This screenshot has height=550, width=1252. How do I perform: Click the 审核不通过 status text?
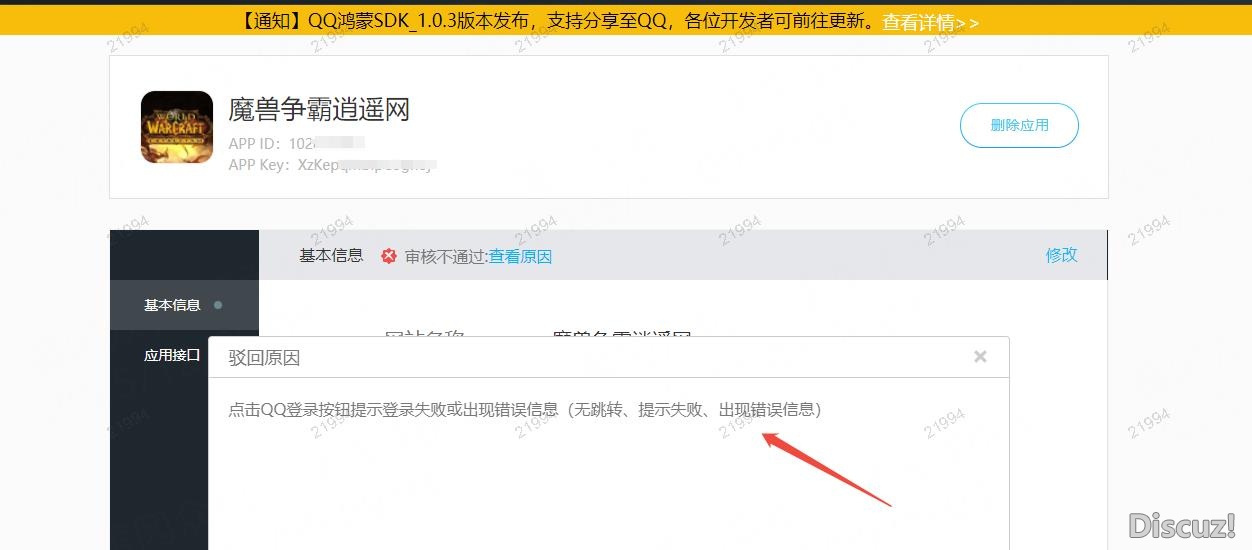click(445, 256)
